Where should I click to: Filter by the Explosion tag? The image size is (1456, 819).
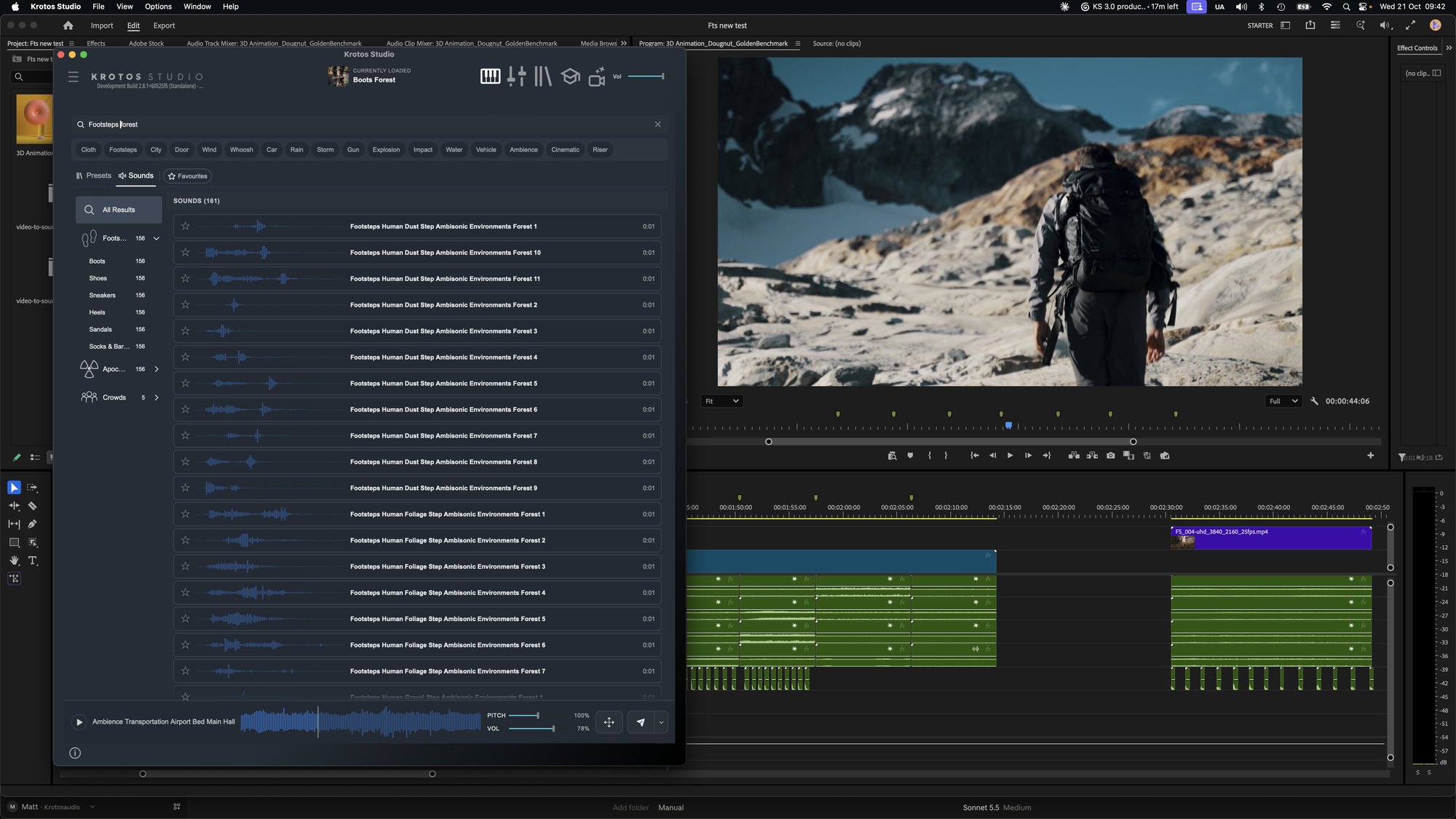pyautogui.click(x=386, y=150)
